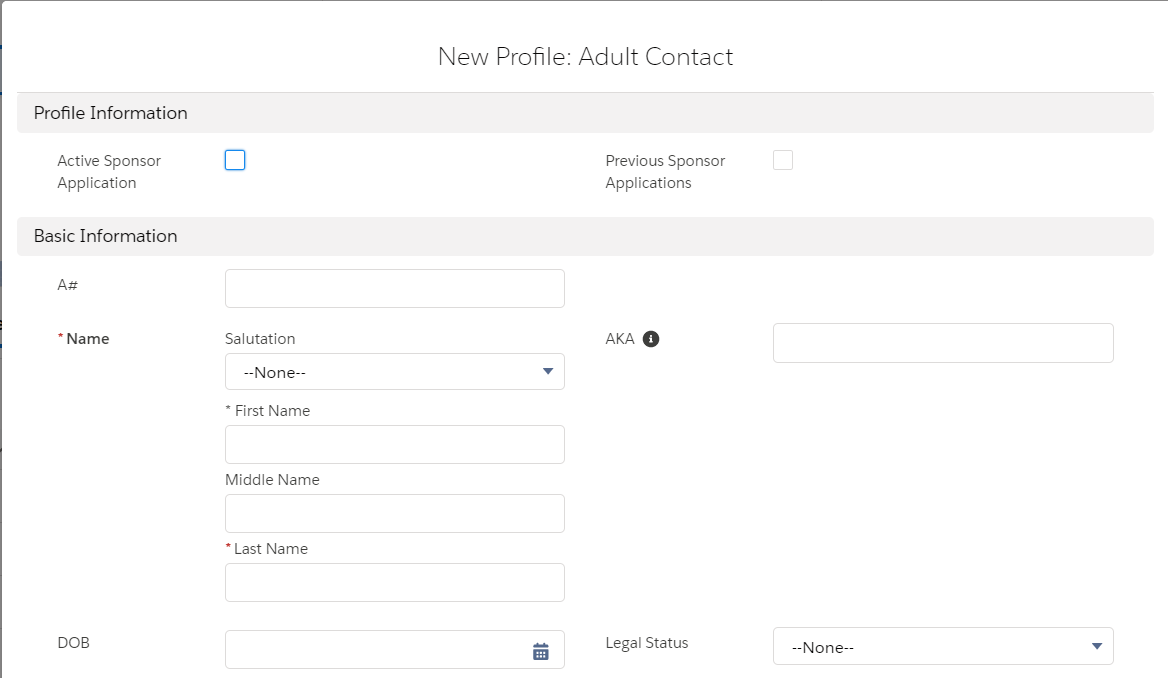This screenshot has width=1168, height=678.
Task: Enable the Active Sponsor Application checkbox
Action: [235, 160]
